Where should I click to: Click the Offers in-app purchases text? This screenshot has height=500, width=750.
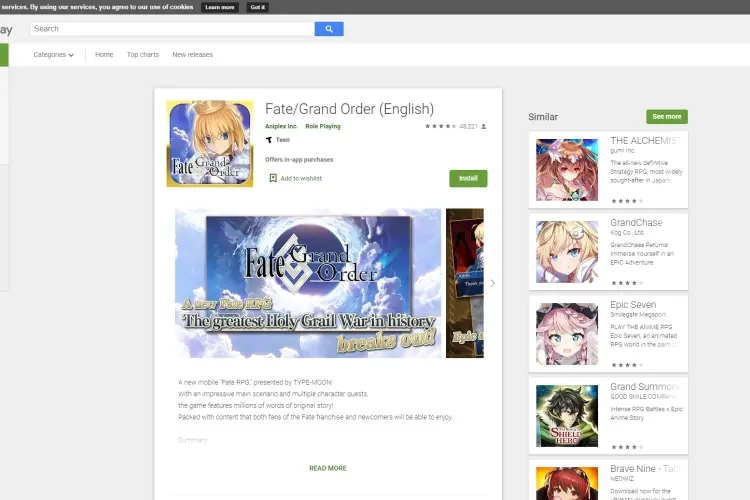(299, 159)
